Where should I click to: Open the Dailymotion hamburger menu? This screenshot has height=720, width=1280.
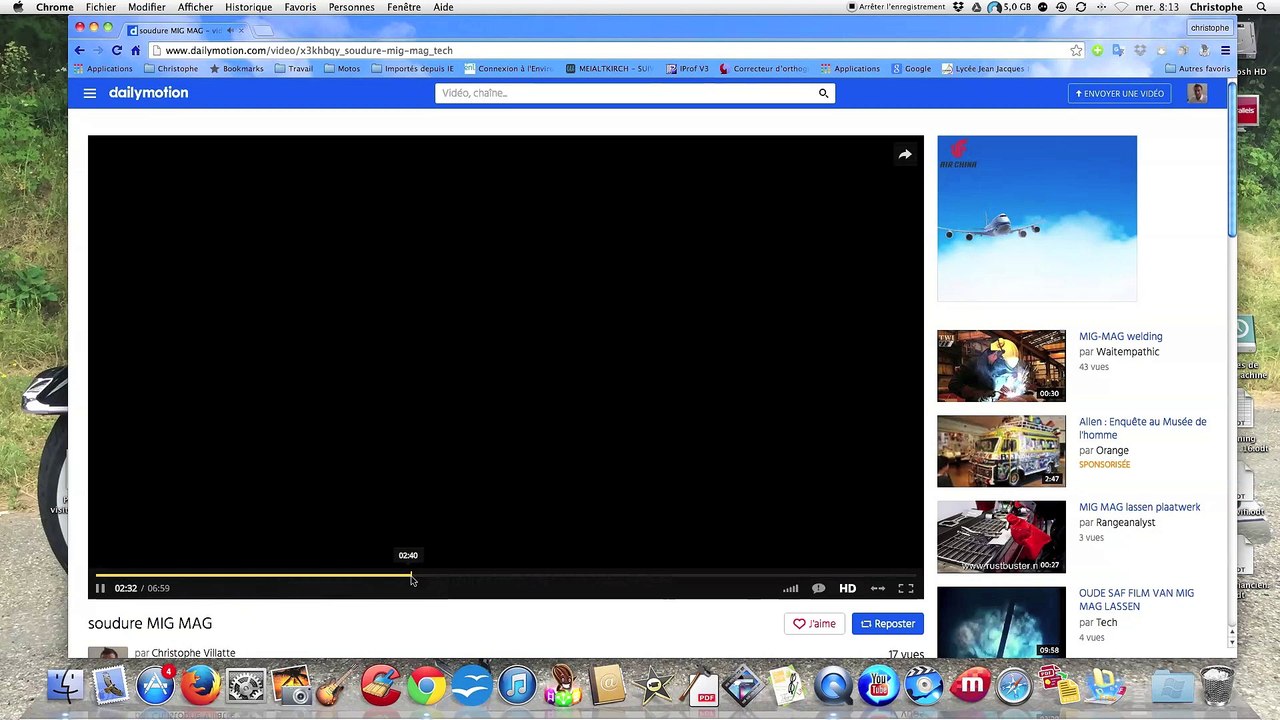pos(90,93)
